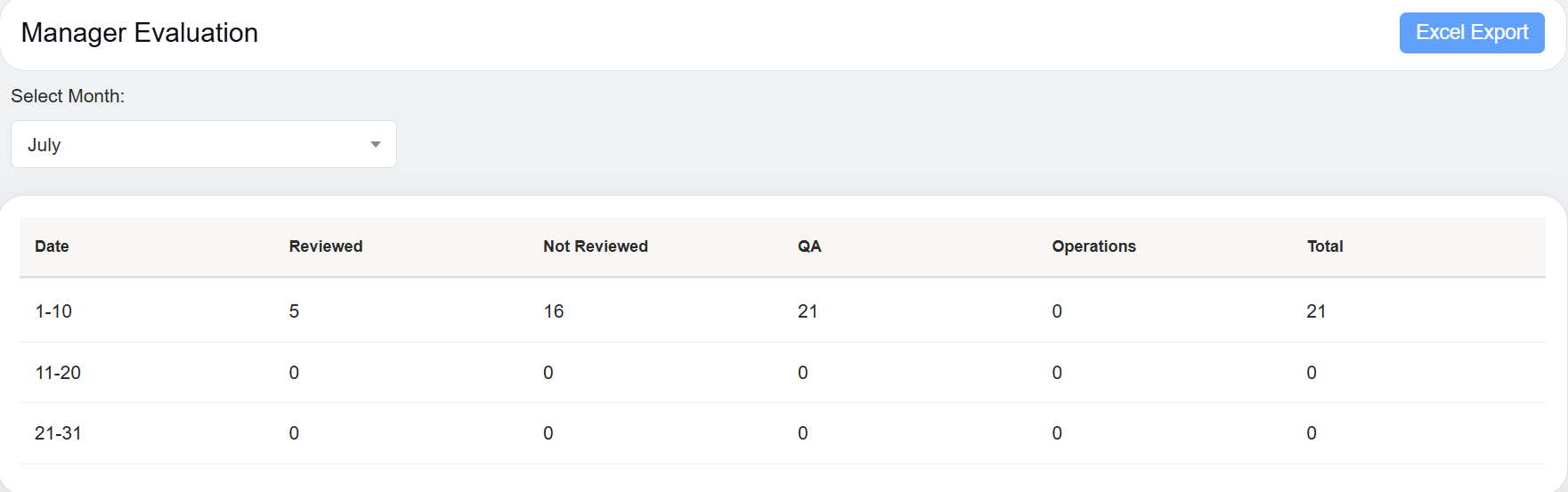Click the Operations column header
The height and width of the screenshot is (492, 1568).
(1093, 246)
